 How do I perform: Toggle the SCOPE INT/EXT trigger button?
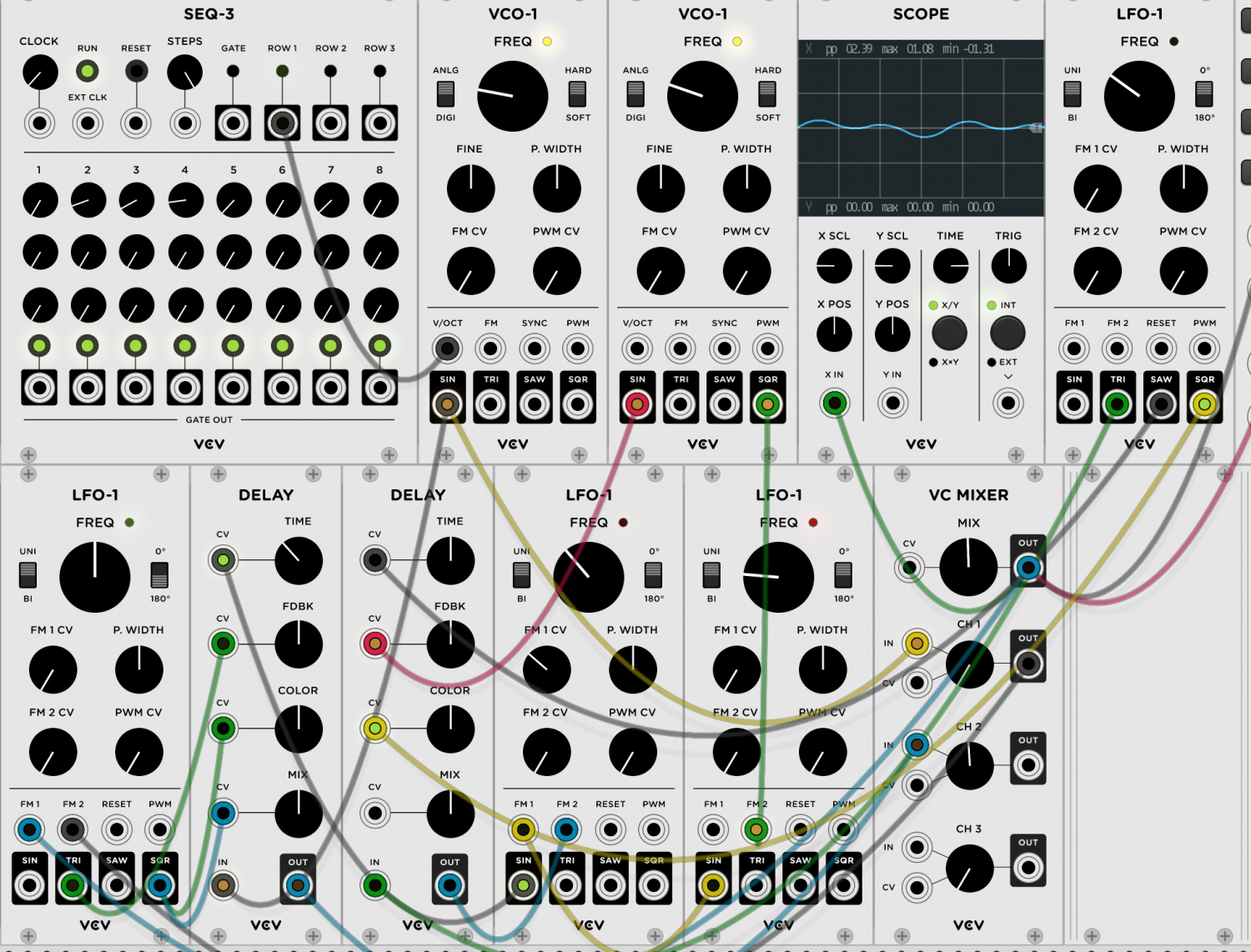pos(1007,333)
